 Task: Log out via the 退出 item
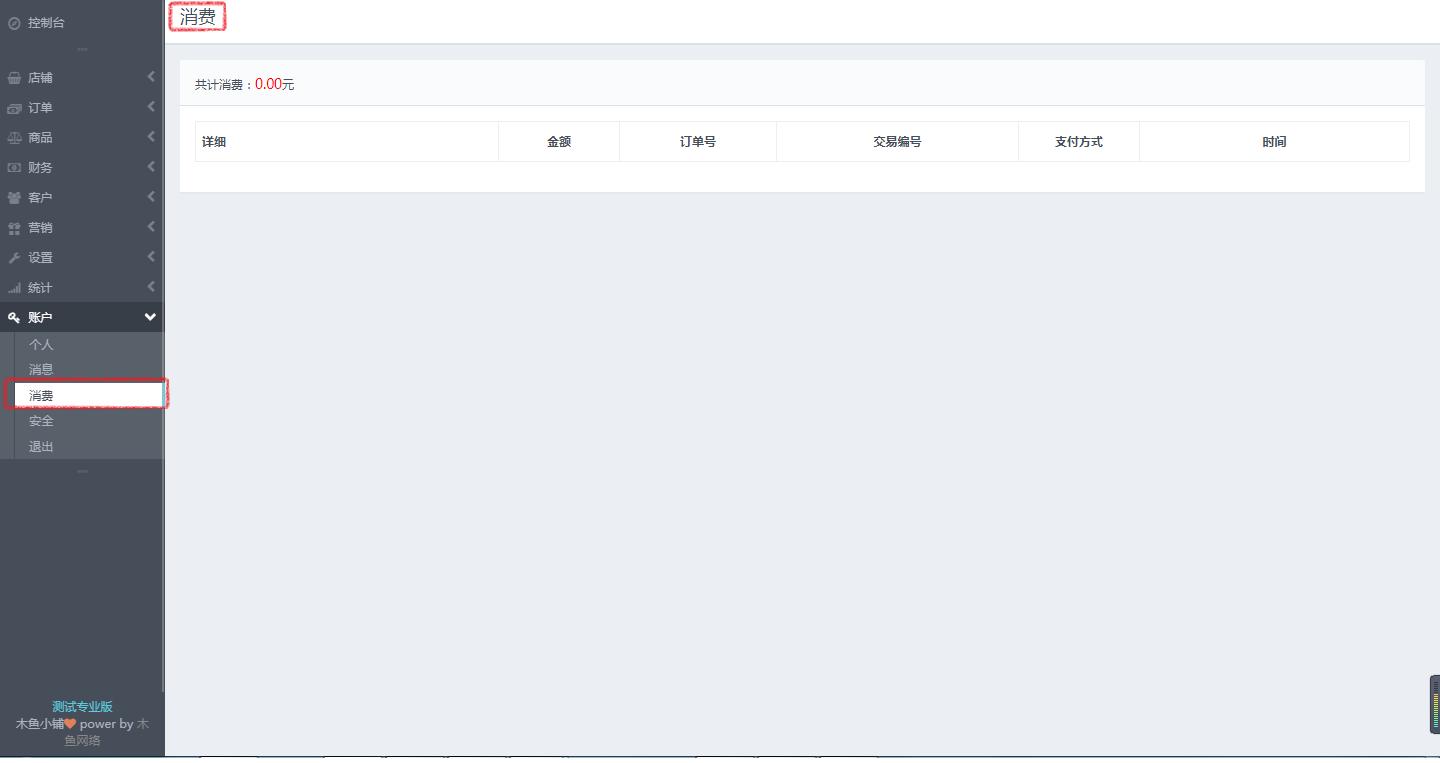[41, 447]
